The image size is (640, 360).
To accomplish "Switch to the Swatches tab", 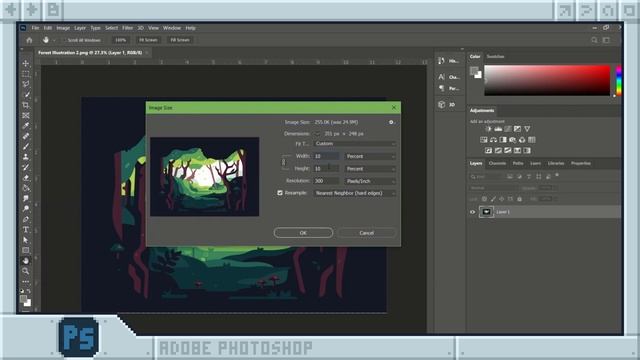I will 496,57.
